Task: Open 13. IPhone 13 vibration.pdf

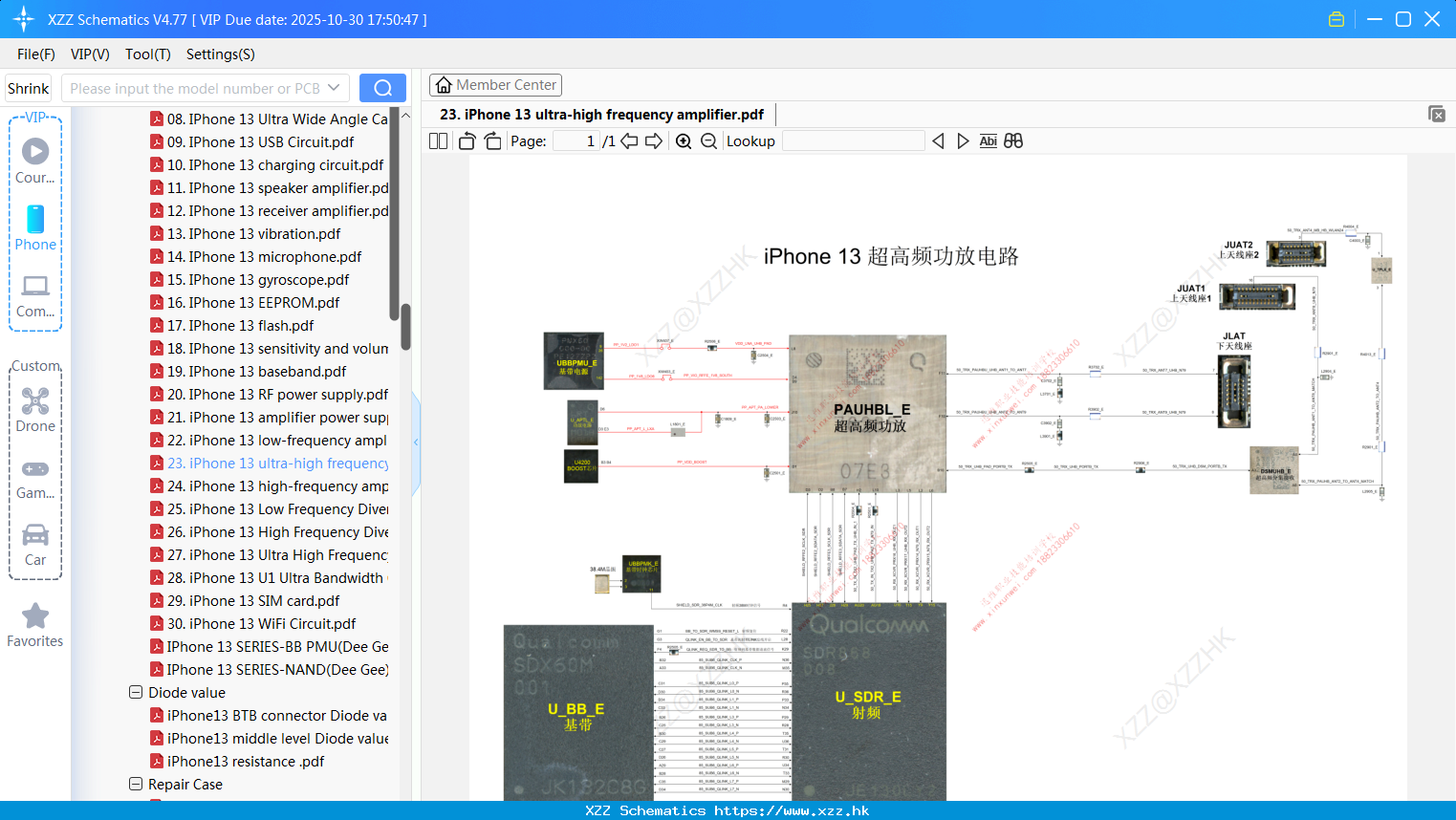Action: tap(246, 234)
